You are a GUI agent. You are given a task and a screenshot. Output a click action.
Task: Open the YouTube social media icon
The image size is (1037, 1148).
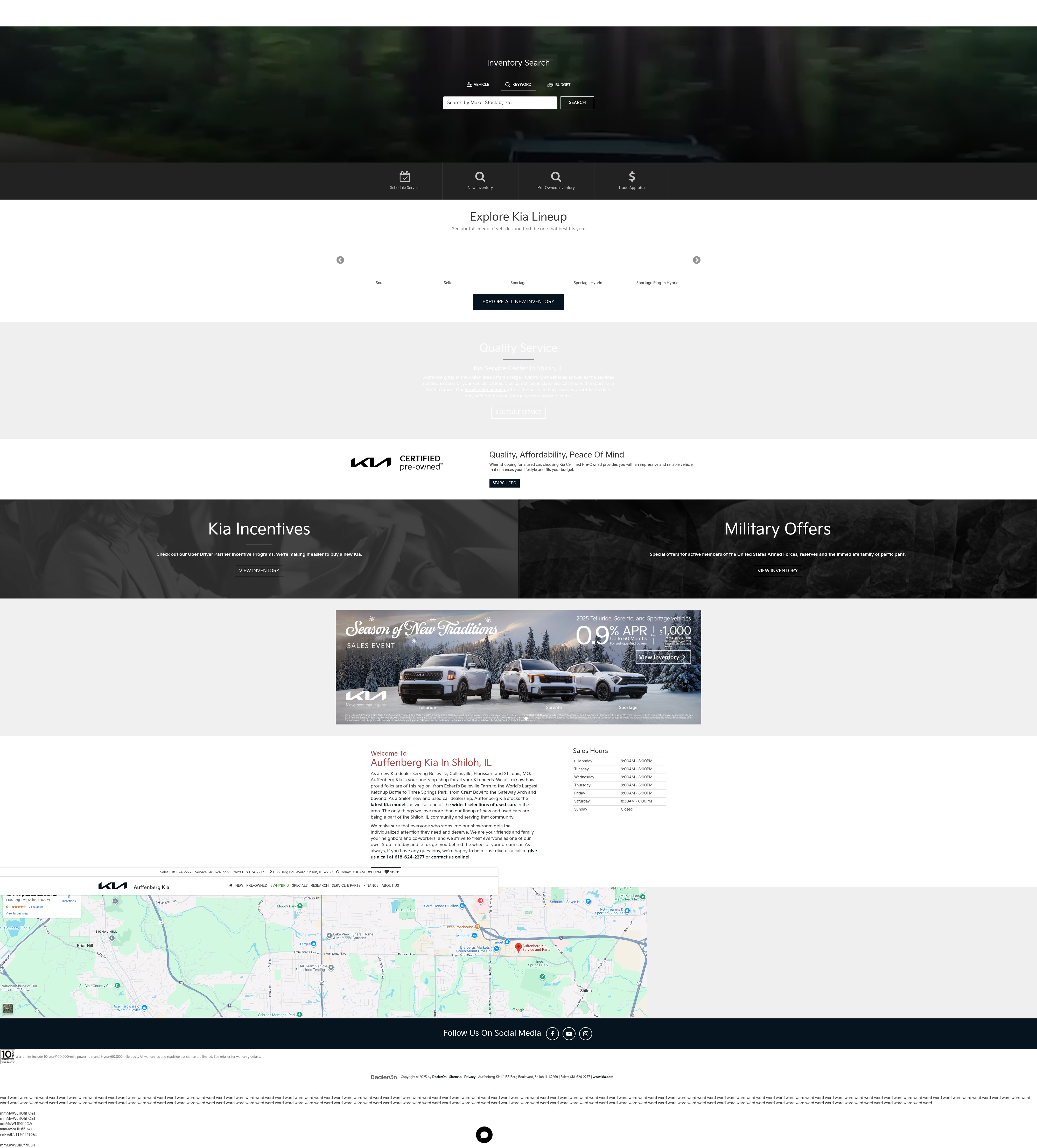tap(569, 1033)
